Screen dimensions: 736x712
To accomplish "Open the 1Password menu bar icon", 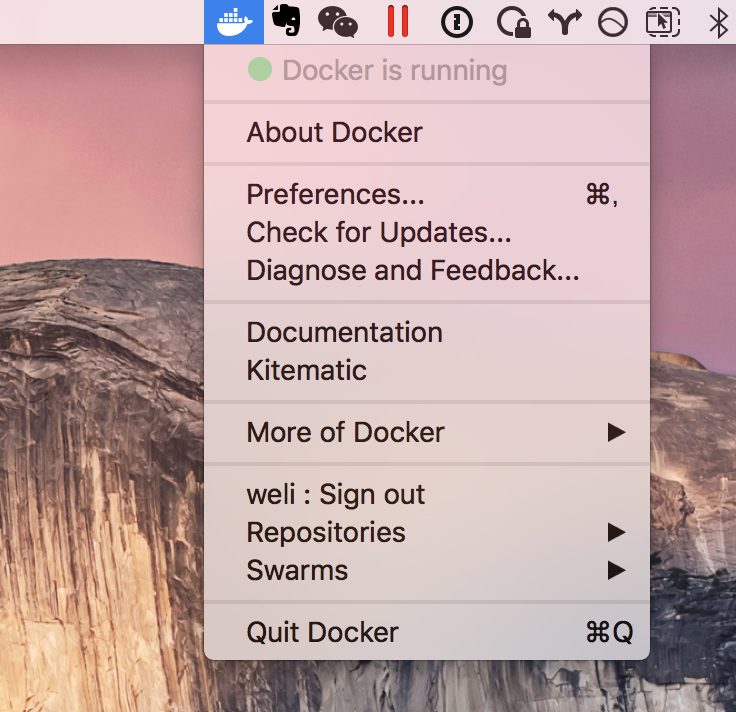I will 457,22.
